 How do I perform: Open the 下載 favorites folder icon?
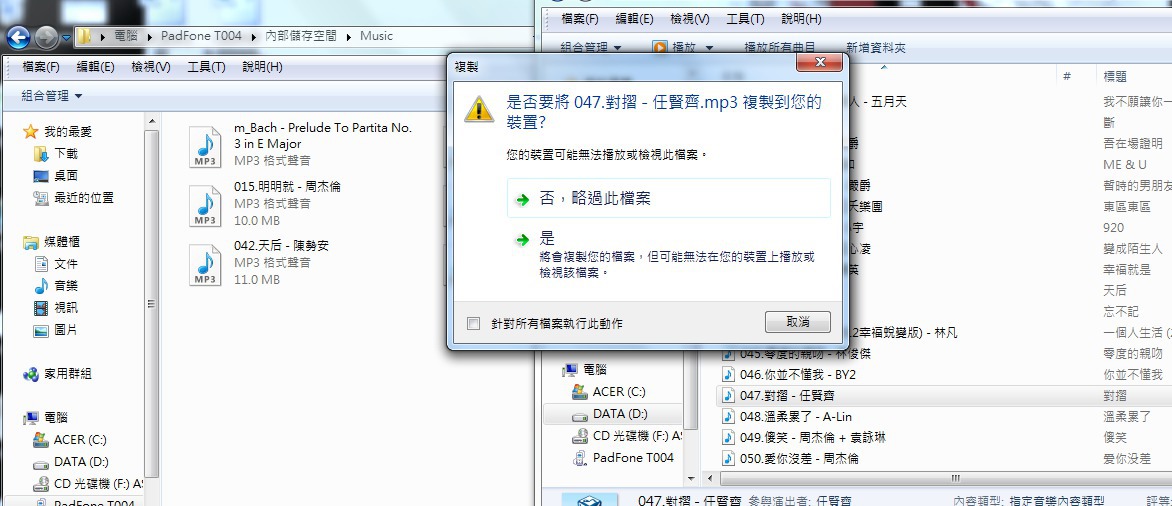point(40,154)
